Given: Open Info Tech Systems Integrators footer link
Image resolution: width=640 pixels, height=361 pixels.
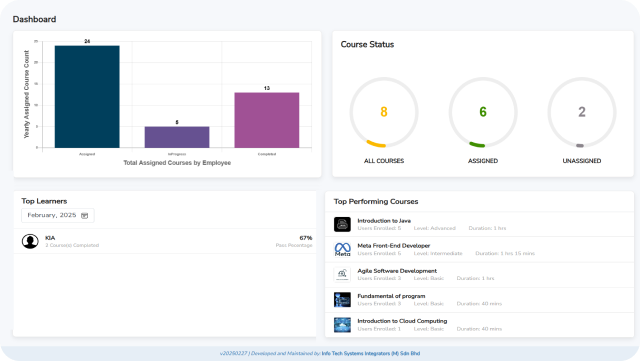Looking at the screenshot, I should click(371, 353).
